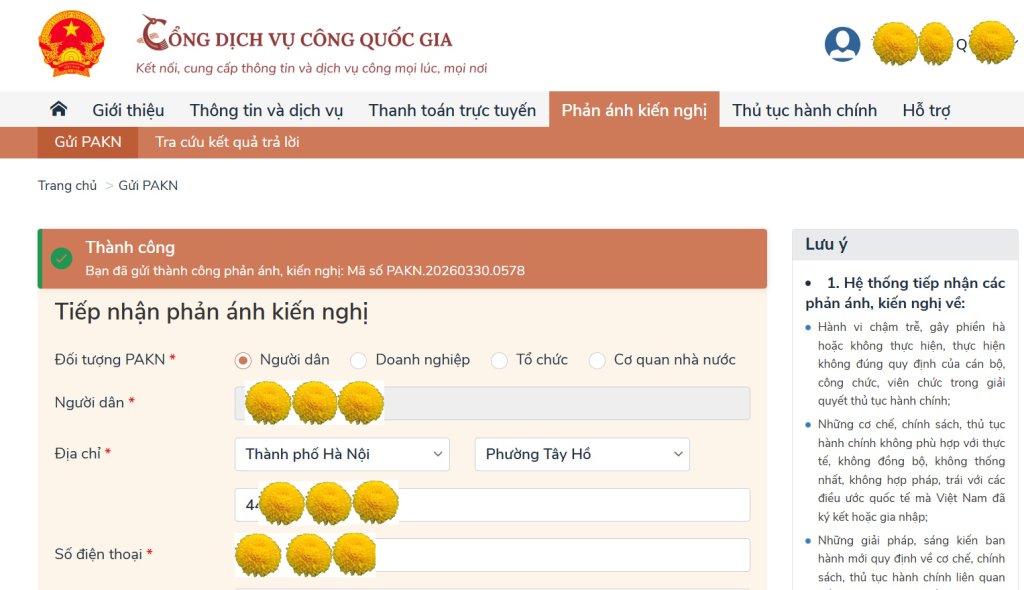Select the Tổ chức radio option

coord(499,360)
